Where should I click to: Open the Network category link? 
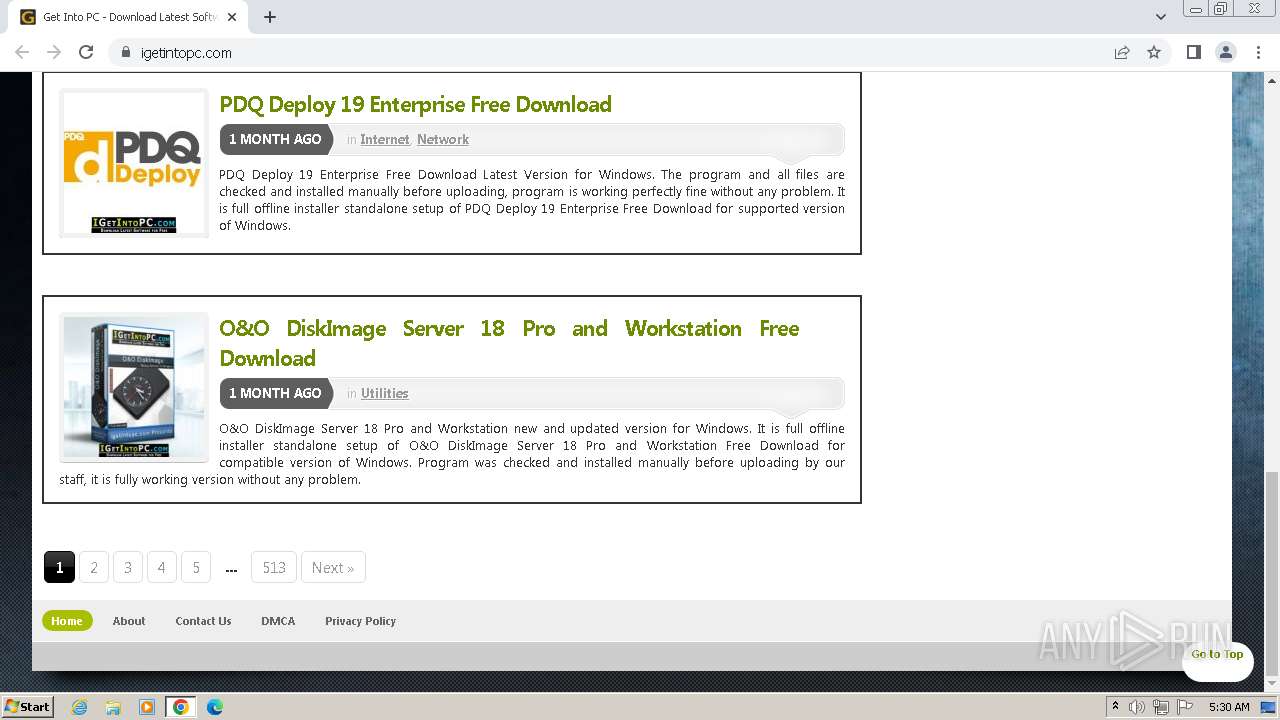point(443,140)
